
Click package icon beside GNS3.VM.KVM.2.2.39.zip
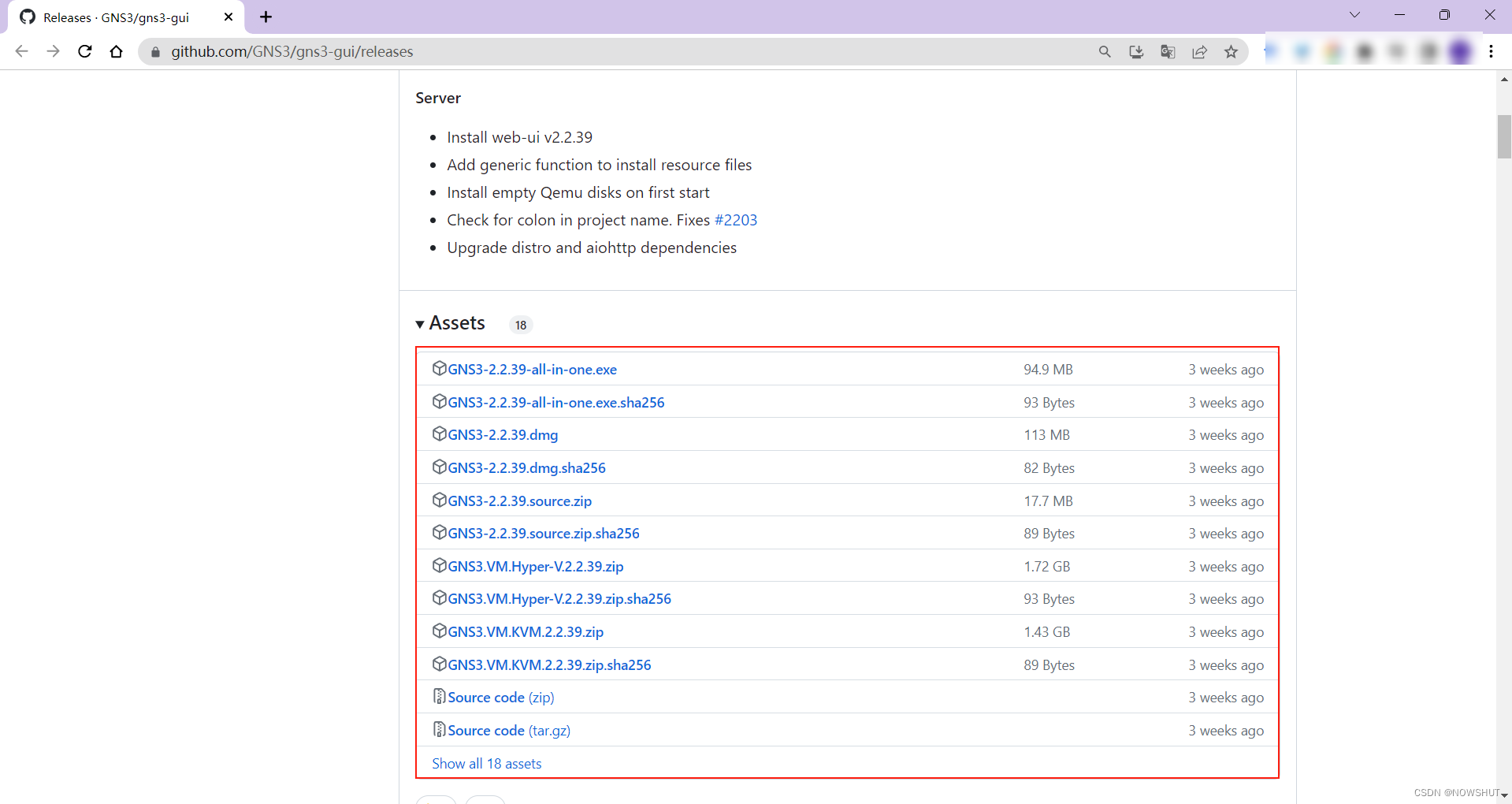[x=440, y=631]
